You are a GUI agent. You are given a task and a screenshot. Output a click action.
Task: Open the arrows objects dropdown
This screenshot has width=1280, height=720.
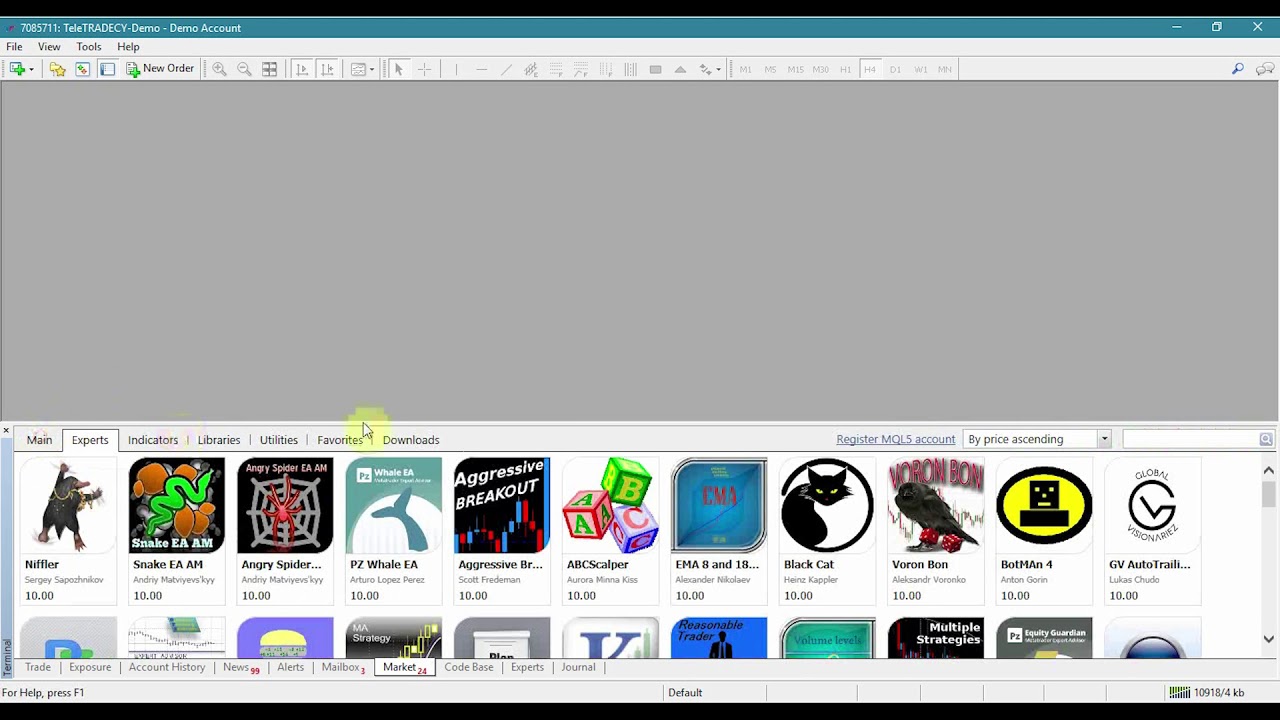coord(710,69)
